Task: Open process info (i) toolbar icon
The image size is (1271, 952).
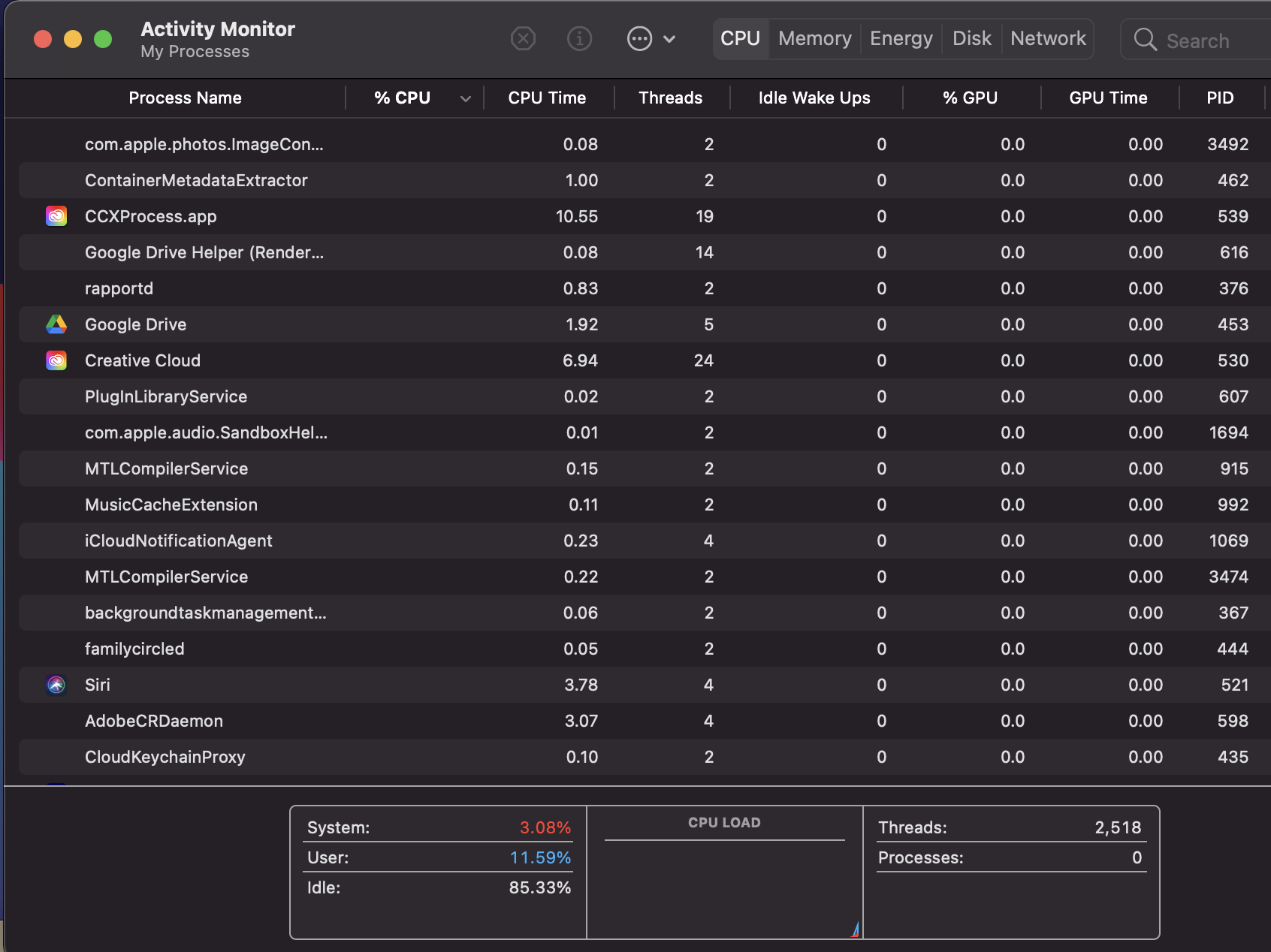Action: coord(579,38)
